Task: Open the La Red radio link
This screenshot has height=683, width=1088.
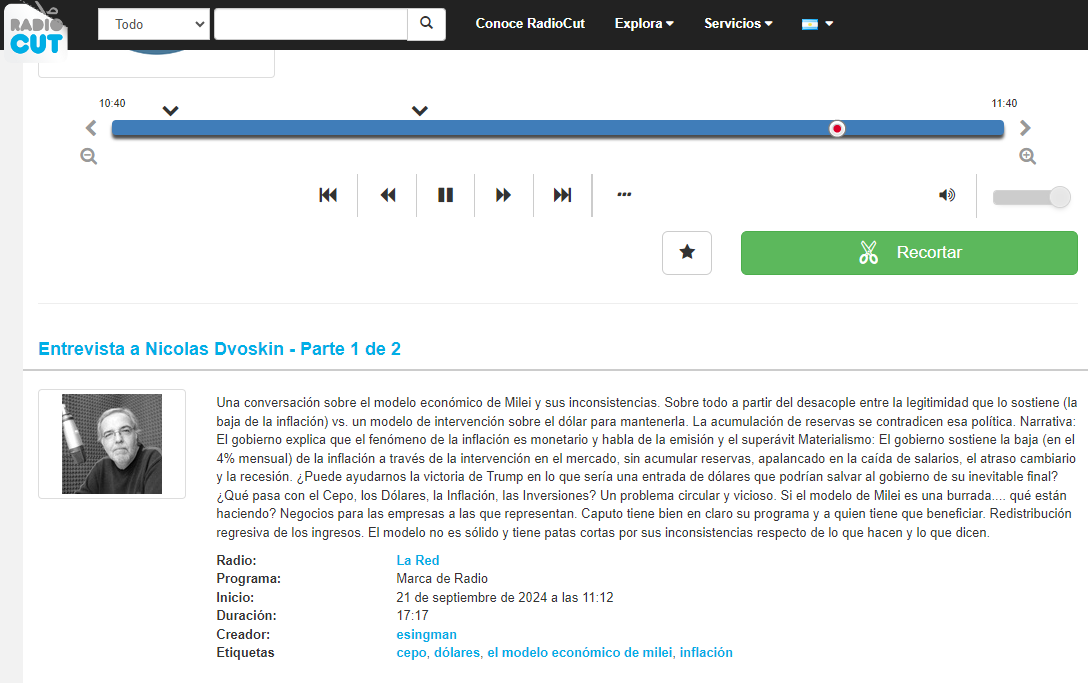Action: coord(418,560)
